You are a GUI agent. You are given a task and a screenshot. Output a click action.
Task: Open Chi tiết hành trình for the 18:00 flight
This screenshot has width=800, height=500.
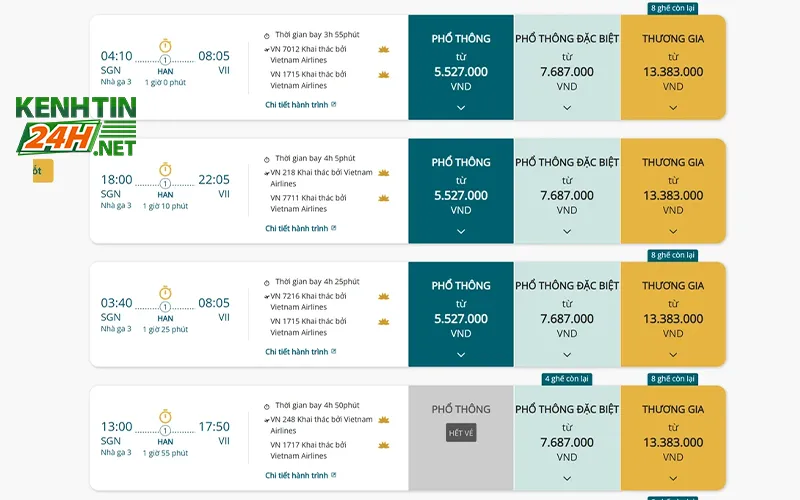(x=300, y=228)
